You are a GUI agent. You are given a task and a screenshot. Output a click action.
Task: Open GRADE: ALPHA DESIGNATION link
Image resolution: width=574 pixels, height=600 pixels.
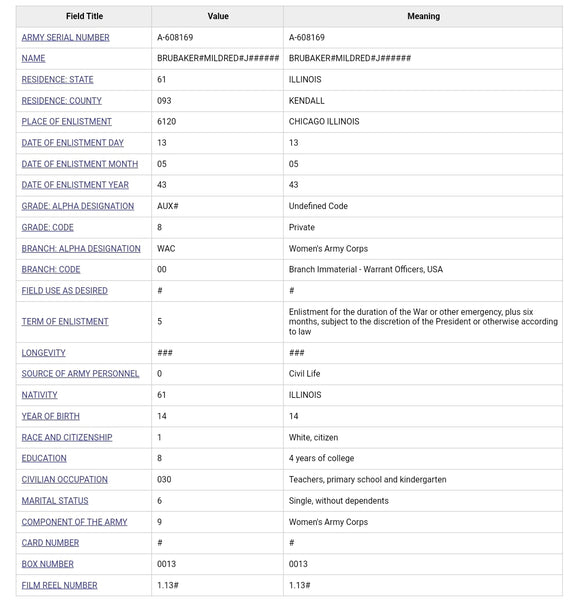78,206
